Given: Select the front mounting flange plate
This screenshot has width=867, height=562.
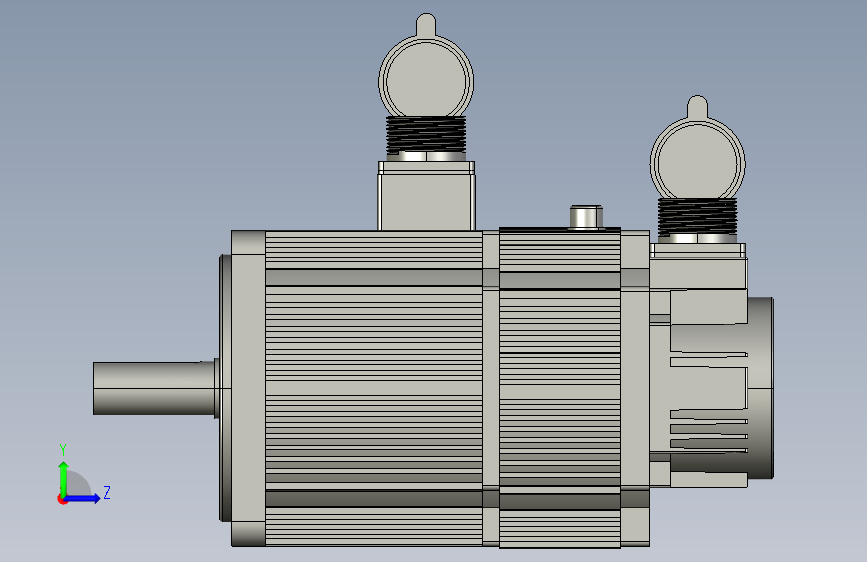Looking at the screenshot, I should pos(248,388).
